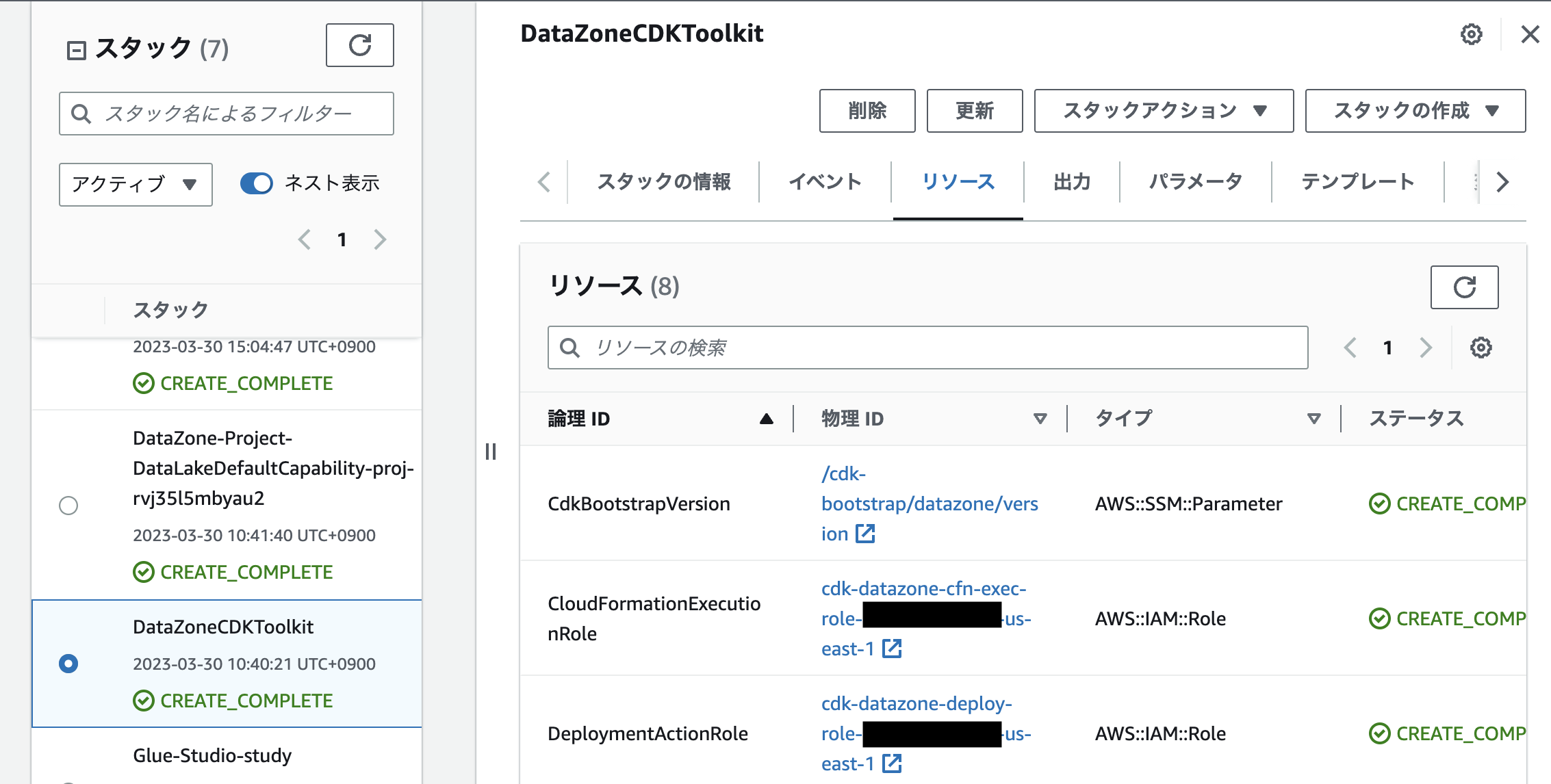
Task: Focus the stack name filter field
Action: [227, 114]
